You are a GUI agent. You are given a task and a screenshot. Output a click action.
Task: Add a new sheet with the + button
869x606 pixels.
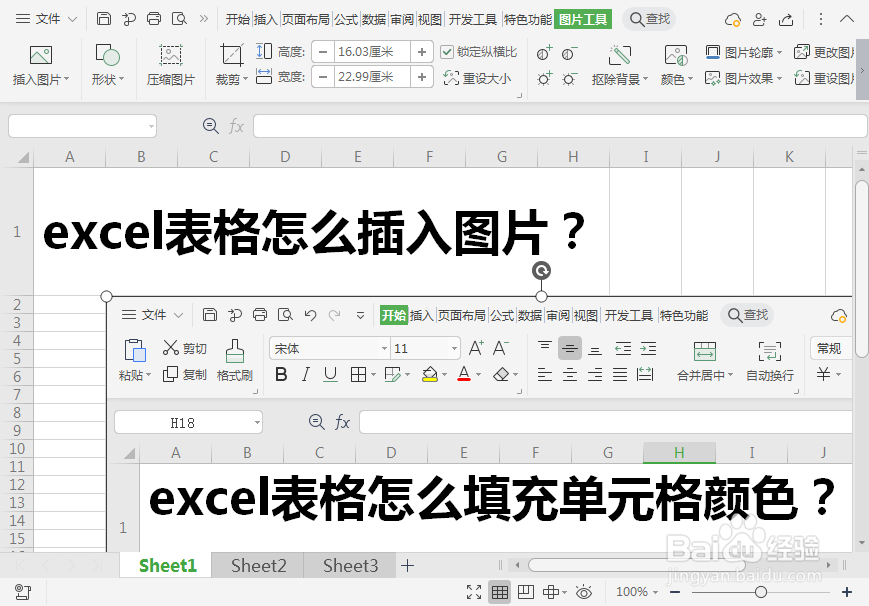[407, 565]
